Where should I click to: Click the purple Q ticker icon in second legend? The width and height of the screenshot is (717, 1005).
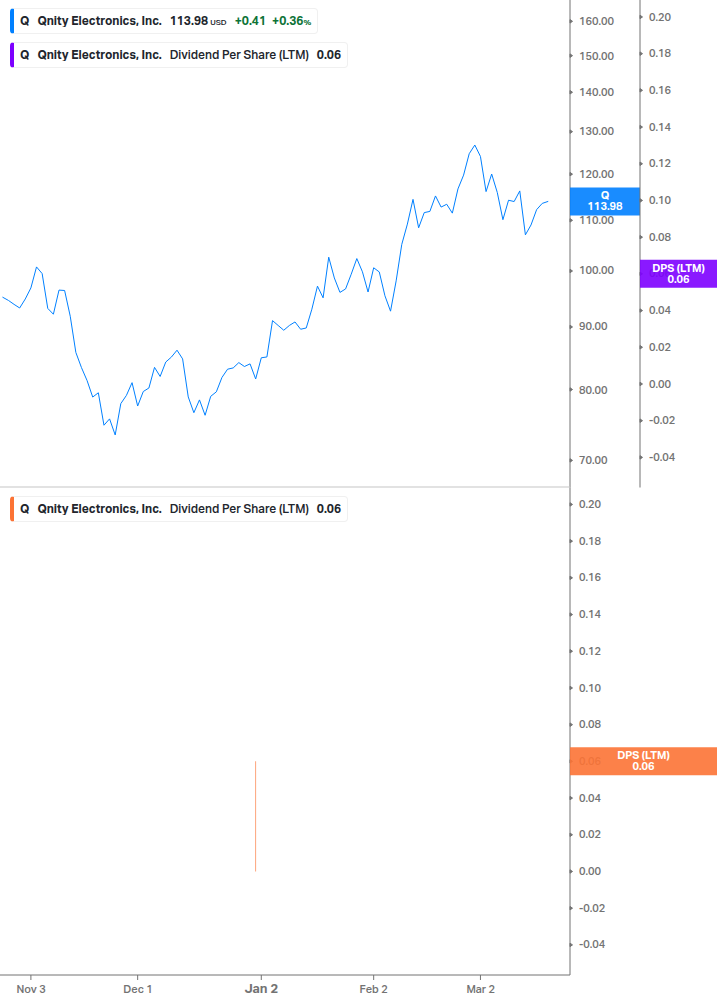tap(24, 55)
